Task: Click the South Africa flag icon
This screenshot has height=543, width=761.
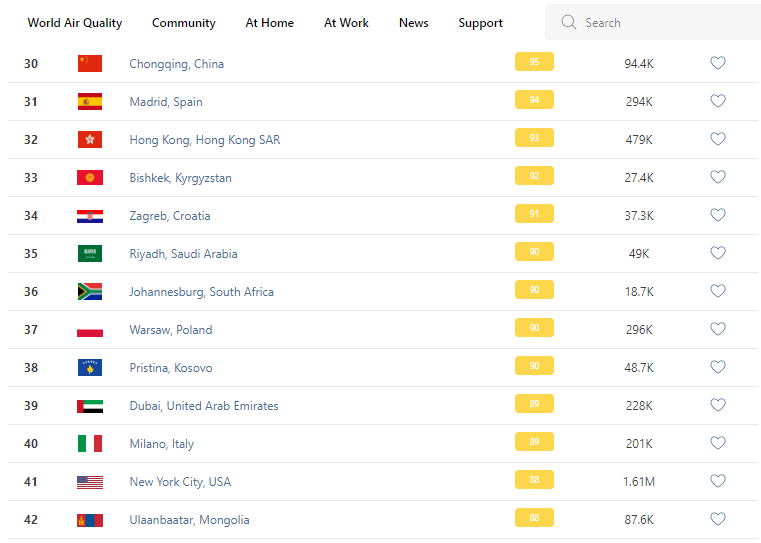Action: [x=90, y=292]
